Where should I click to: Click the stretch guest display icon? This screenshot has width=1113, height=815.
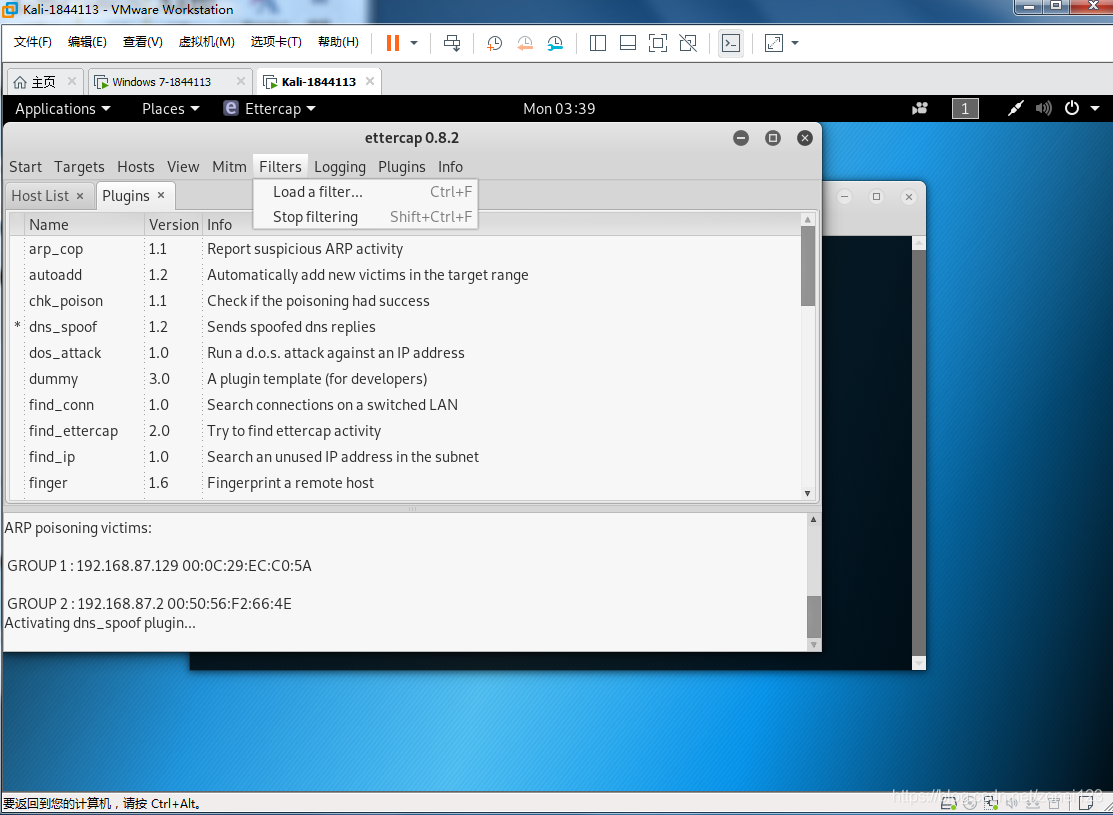tap(774, 43)
